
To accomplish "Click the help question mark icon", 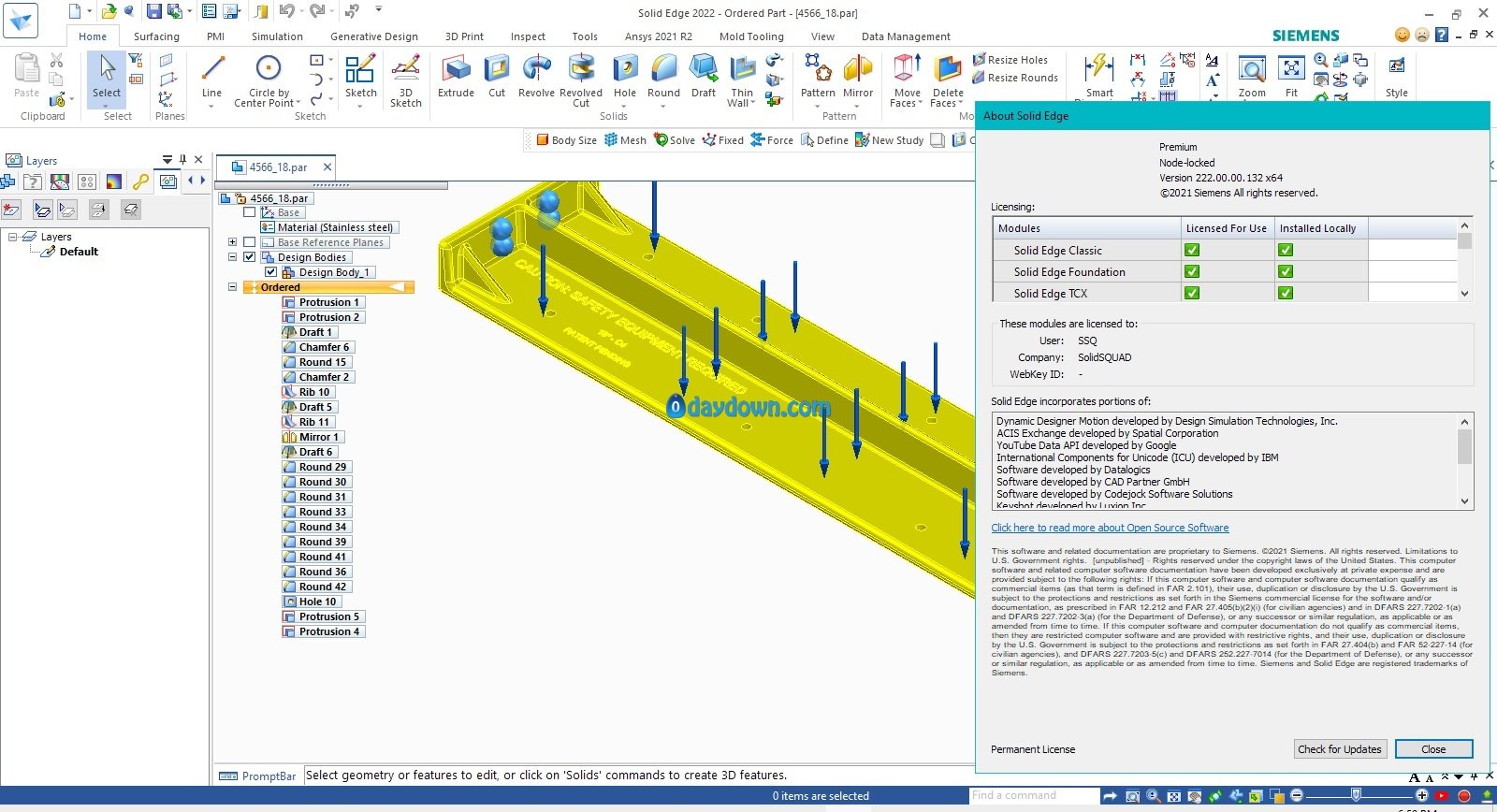I will pyautogui.click(x=1442, y=35).
